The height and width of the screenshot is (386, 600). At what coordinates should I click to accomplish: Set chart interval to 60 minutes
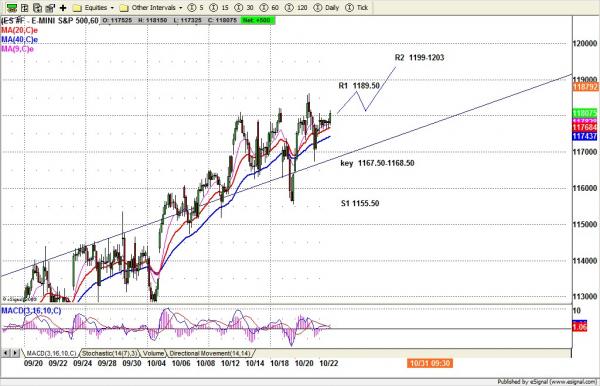coord(269,8)
